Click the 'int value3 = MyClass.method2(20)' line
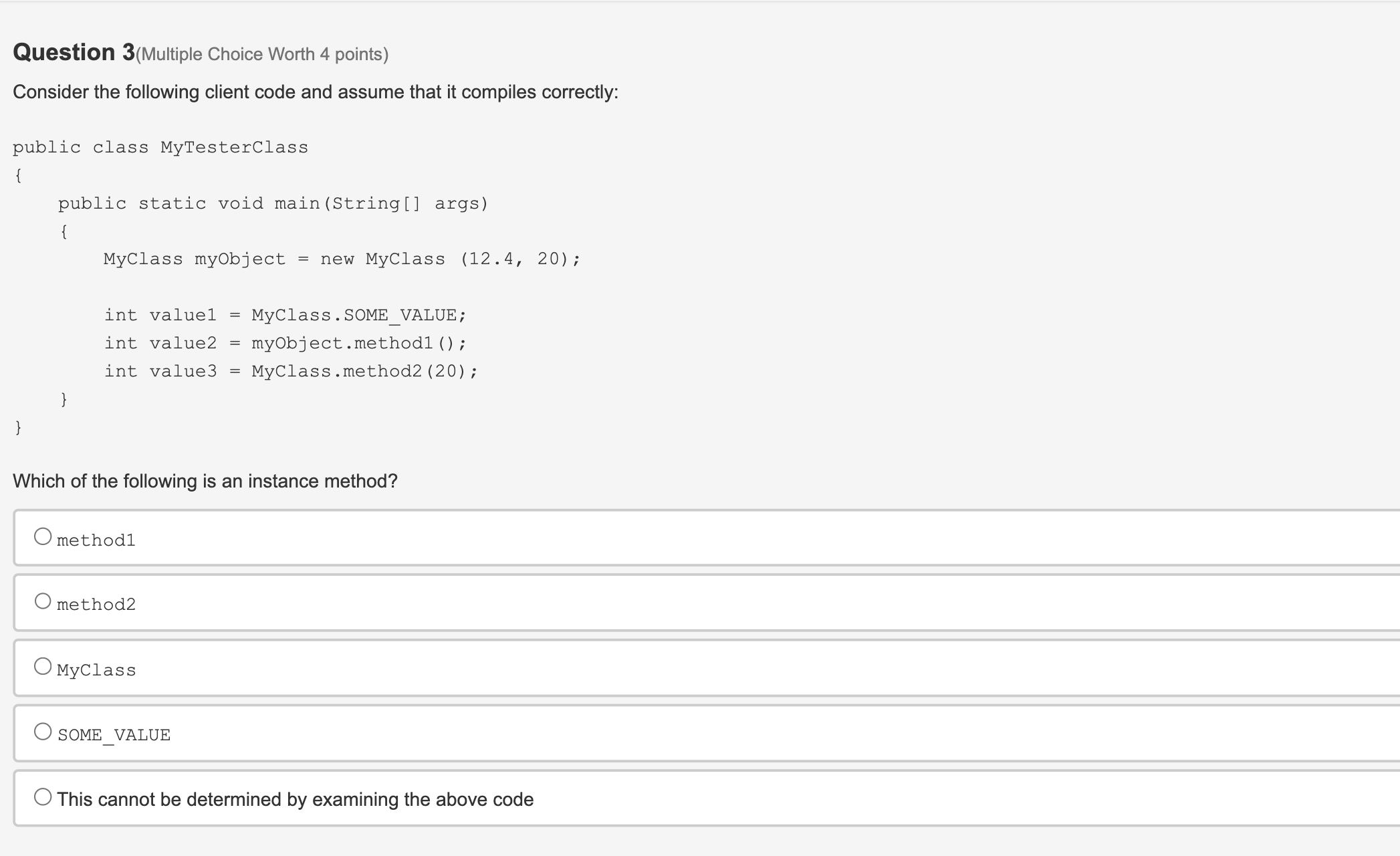The height and width of the screenshot is (856, 1400). pos(291,371)
